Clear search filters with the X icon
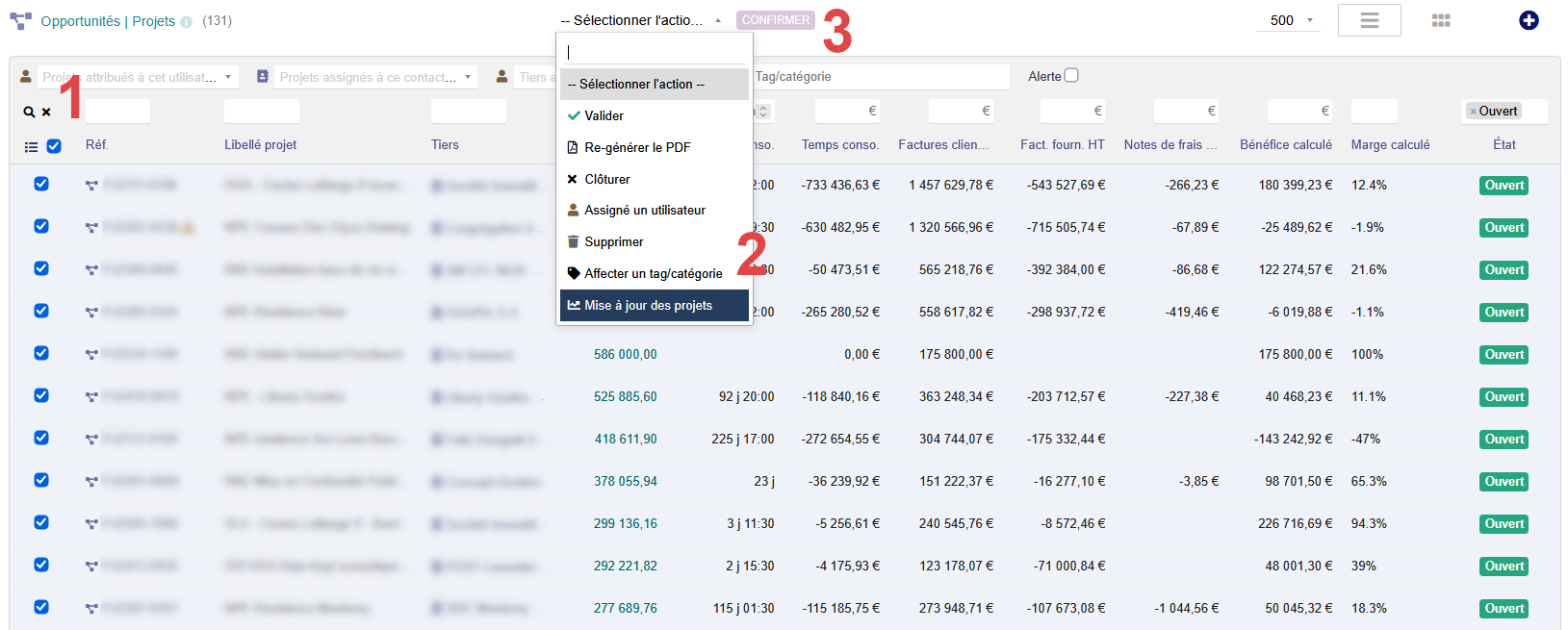Screen dimensions: 1568x630 46,113
